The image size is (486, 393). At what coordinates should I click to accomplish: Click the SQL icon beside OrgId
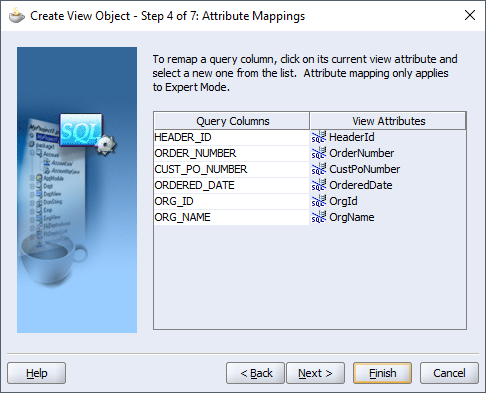[x=319, y=201]
